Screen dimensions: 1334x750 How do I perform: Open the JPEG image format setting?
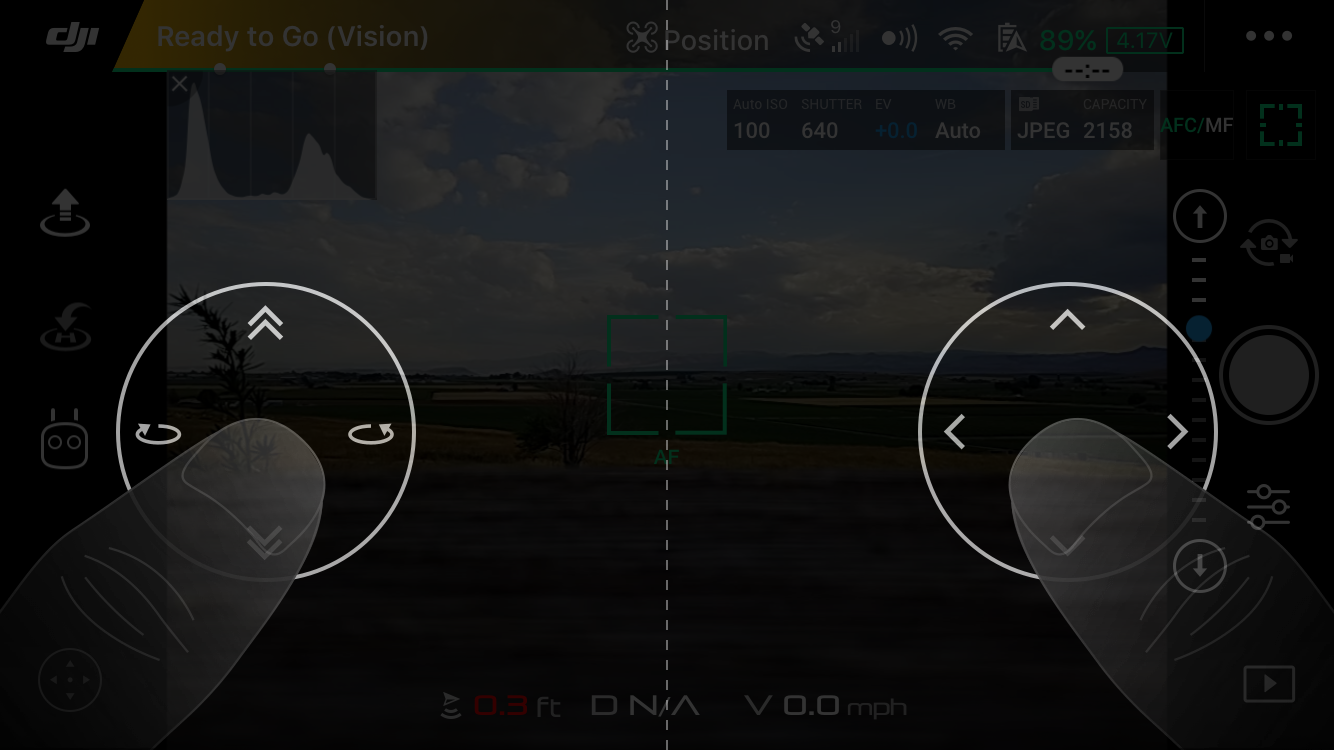click(1043, 120)
